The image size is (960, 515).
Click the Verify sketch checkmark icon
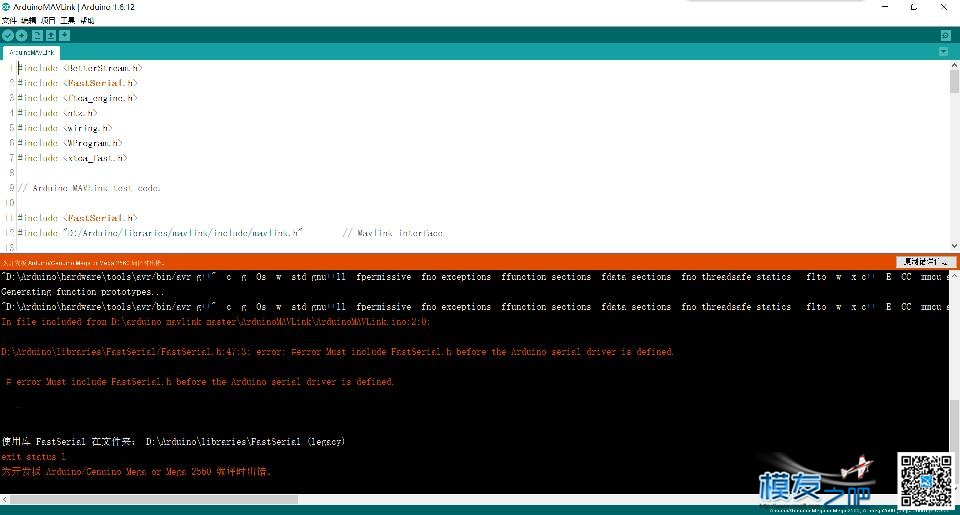(x=8, y=36)
